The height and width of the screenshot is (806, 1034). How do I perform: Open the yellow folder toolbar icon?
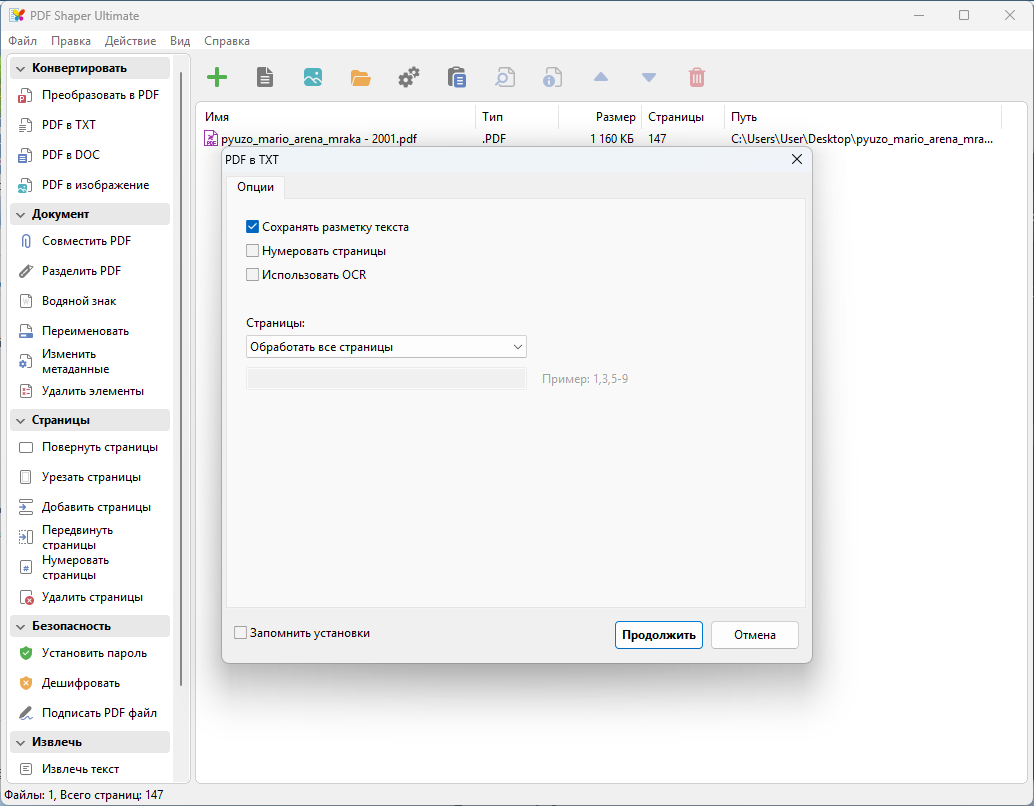coord(361,77)
